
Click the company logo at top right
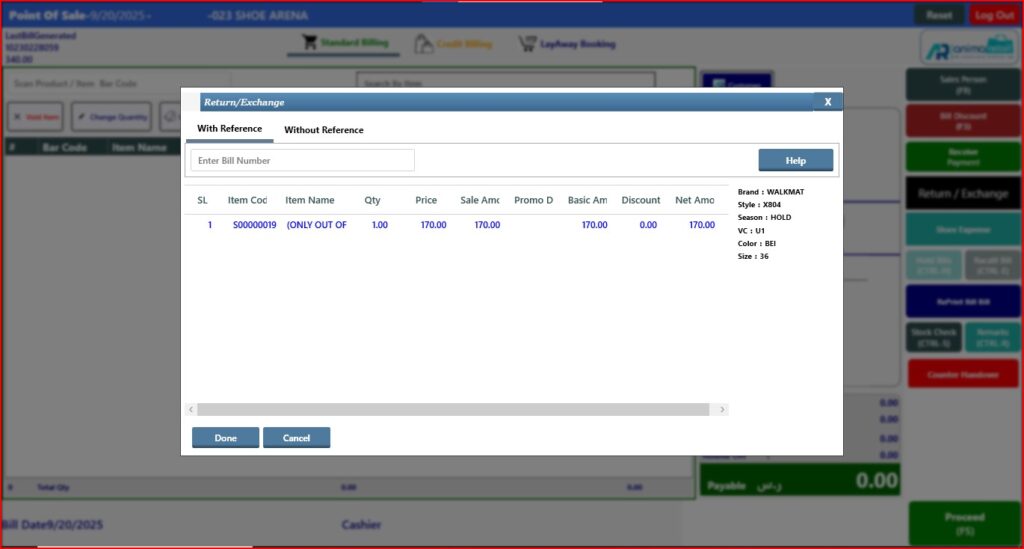[966, 48]
